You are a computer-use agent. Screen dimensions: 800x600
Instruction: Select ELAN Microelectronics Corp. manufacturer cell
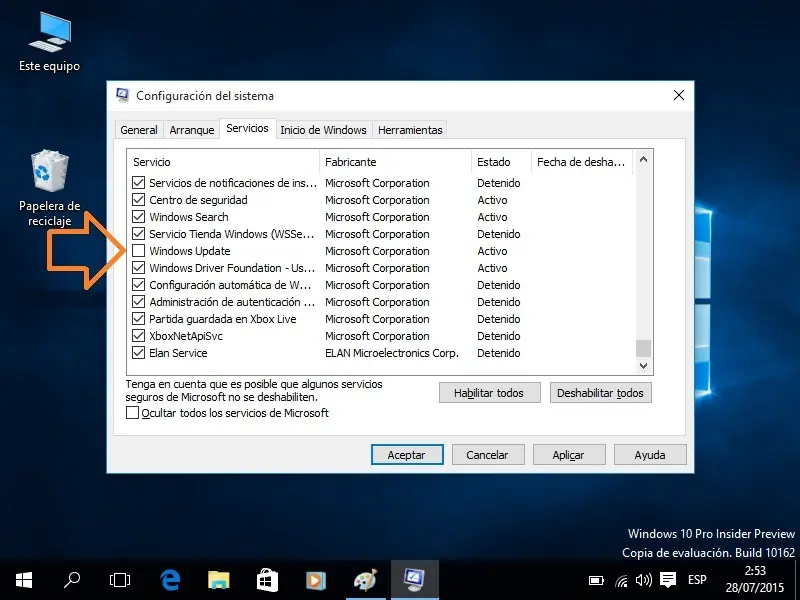pos(392,353)
